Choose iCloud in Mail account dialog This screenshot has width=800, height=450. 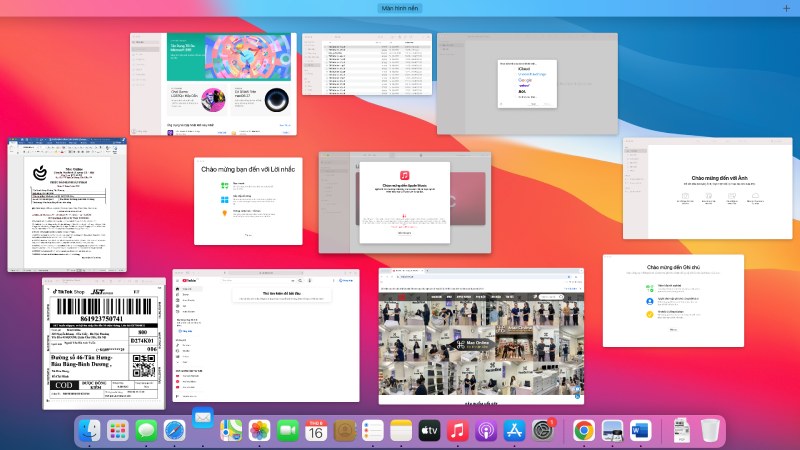[524, 68]
